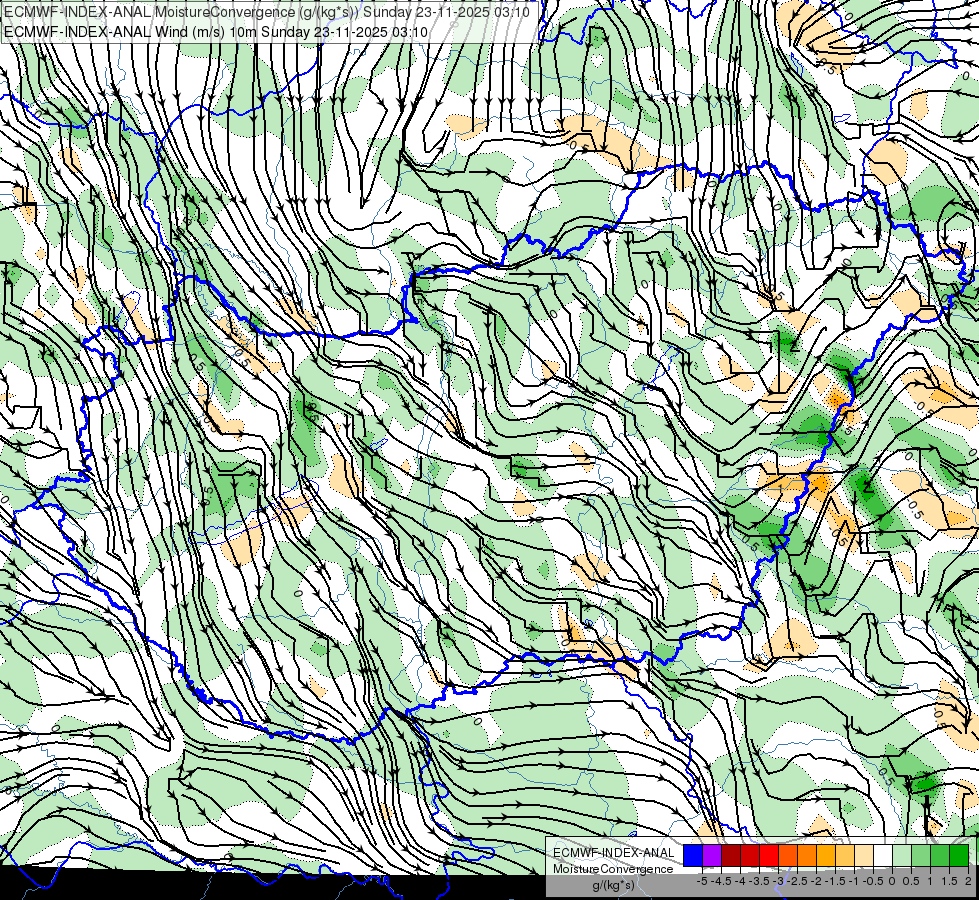This screenshot has width=979, height=900.
Task: Click the -4.5 tick label on legend
Action: tap(722, 881)
